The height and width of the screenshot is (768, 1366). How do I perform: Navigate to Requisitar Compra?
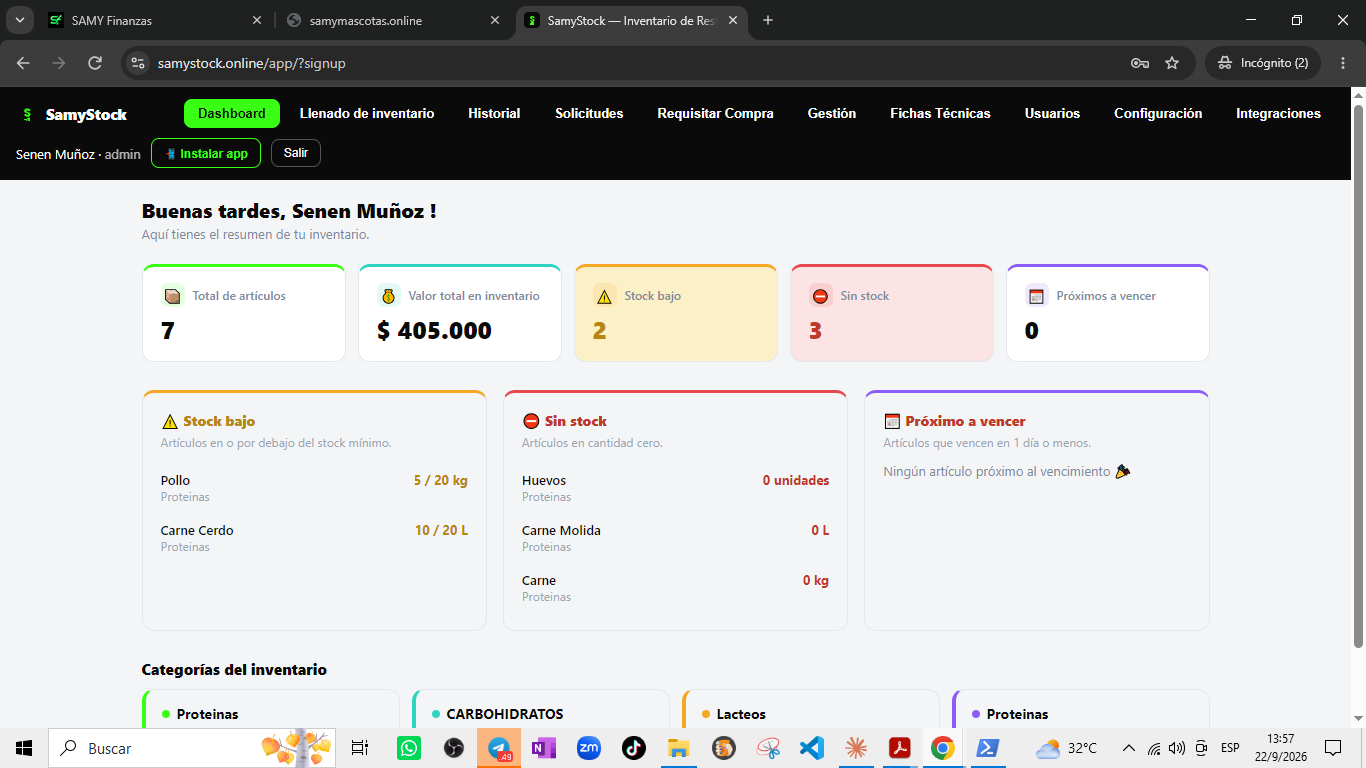point(715,114)
